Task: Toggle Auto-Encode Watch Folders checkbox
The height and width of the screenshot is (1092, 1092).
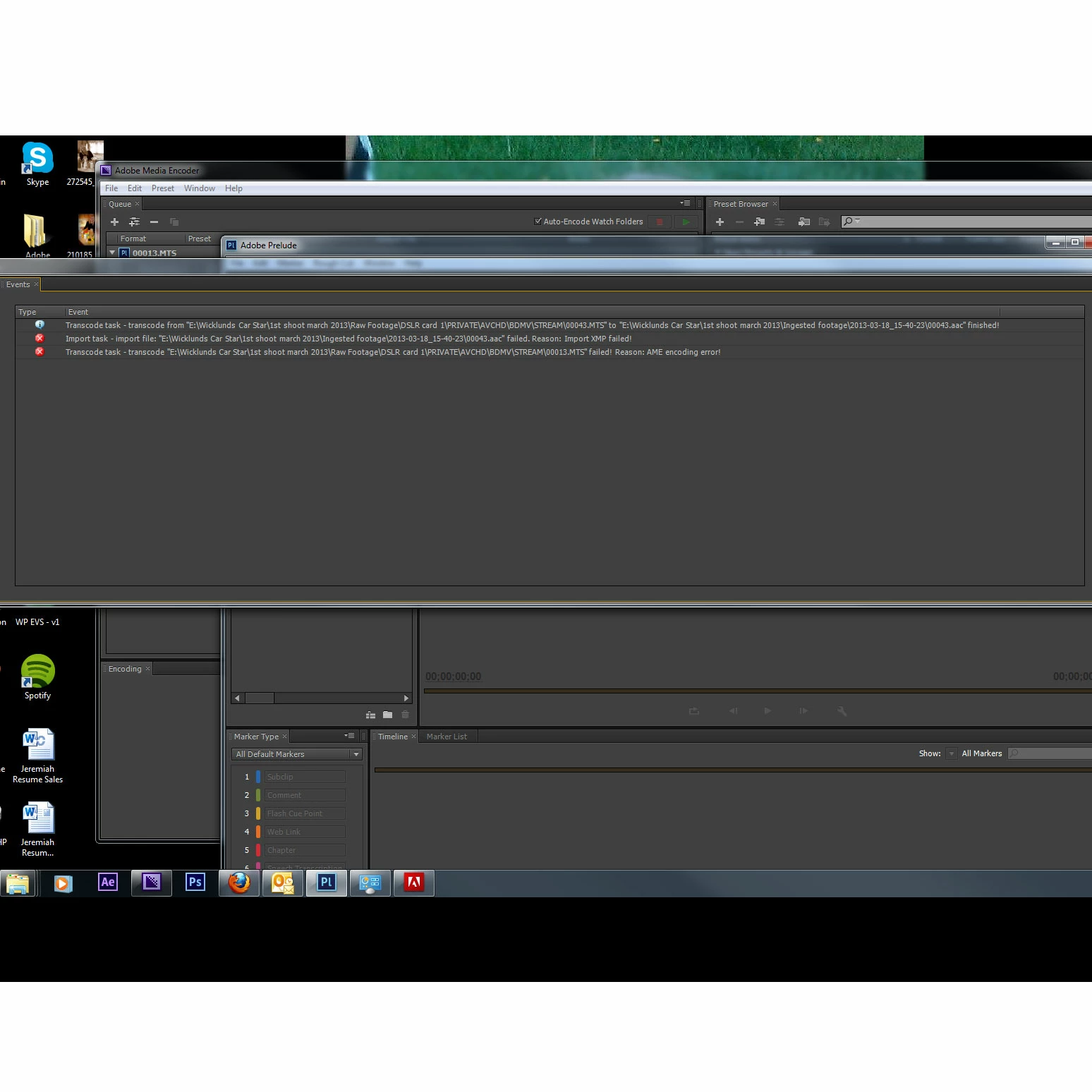Action: tap(538, 221)
